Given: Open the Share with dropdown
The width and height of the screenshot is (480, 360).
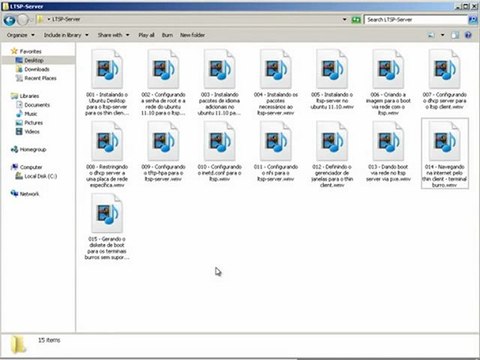Looking at the screenshot, I should click(113, 35).
